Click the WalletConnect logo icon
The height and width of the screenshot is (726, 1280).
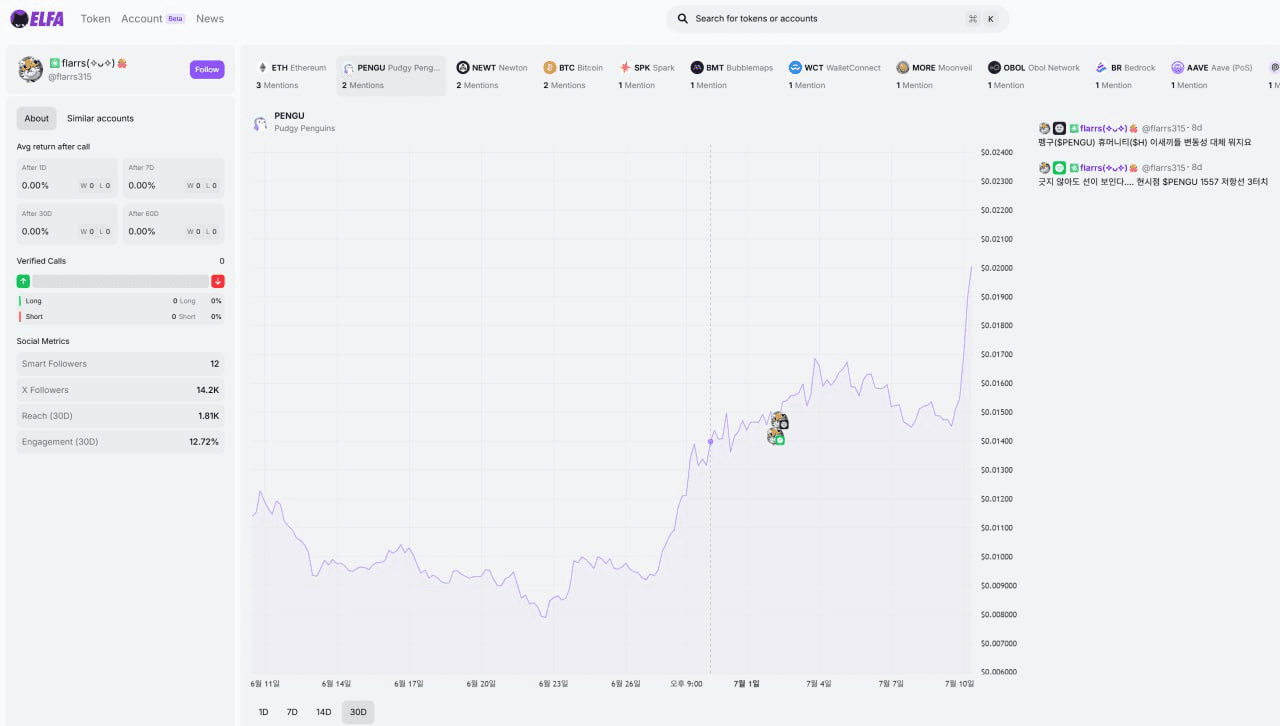click(795, 68)
